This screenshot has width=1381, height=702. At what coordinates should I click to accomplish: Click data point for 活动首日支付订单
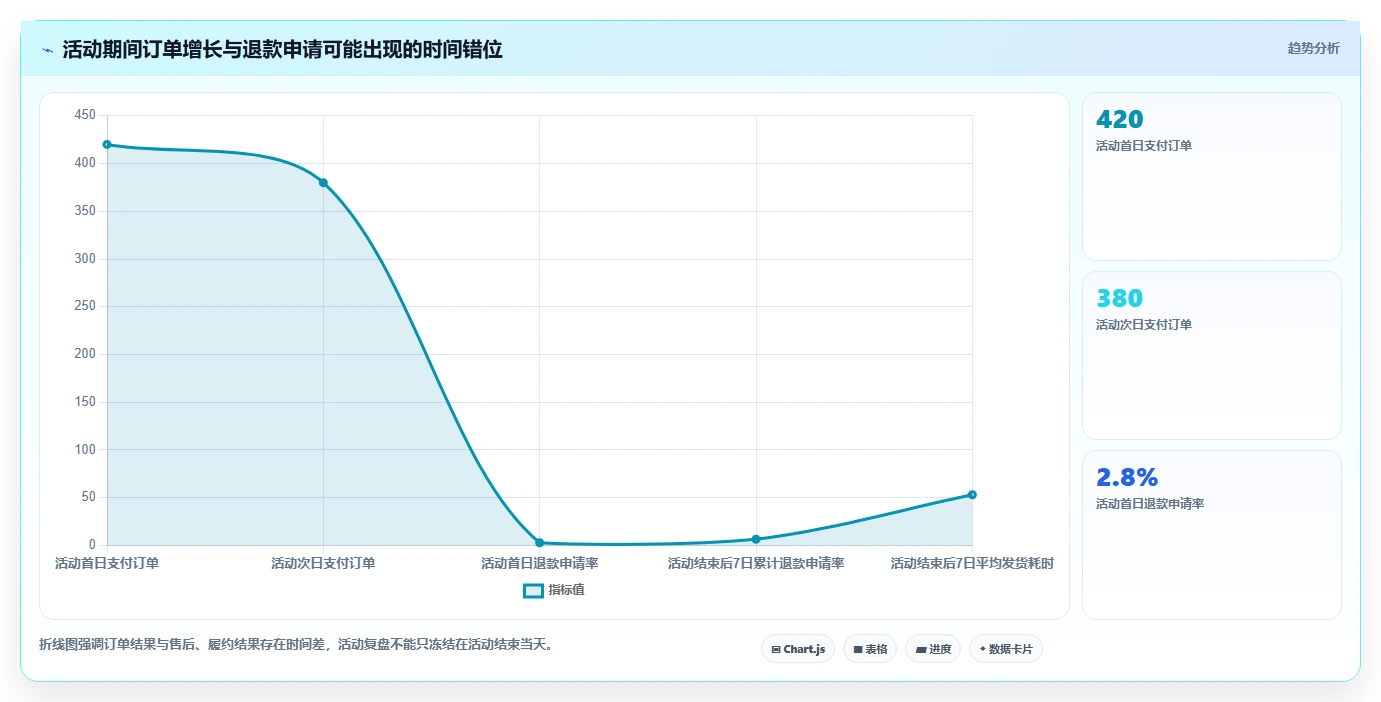[x=107, y=145]
